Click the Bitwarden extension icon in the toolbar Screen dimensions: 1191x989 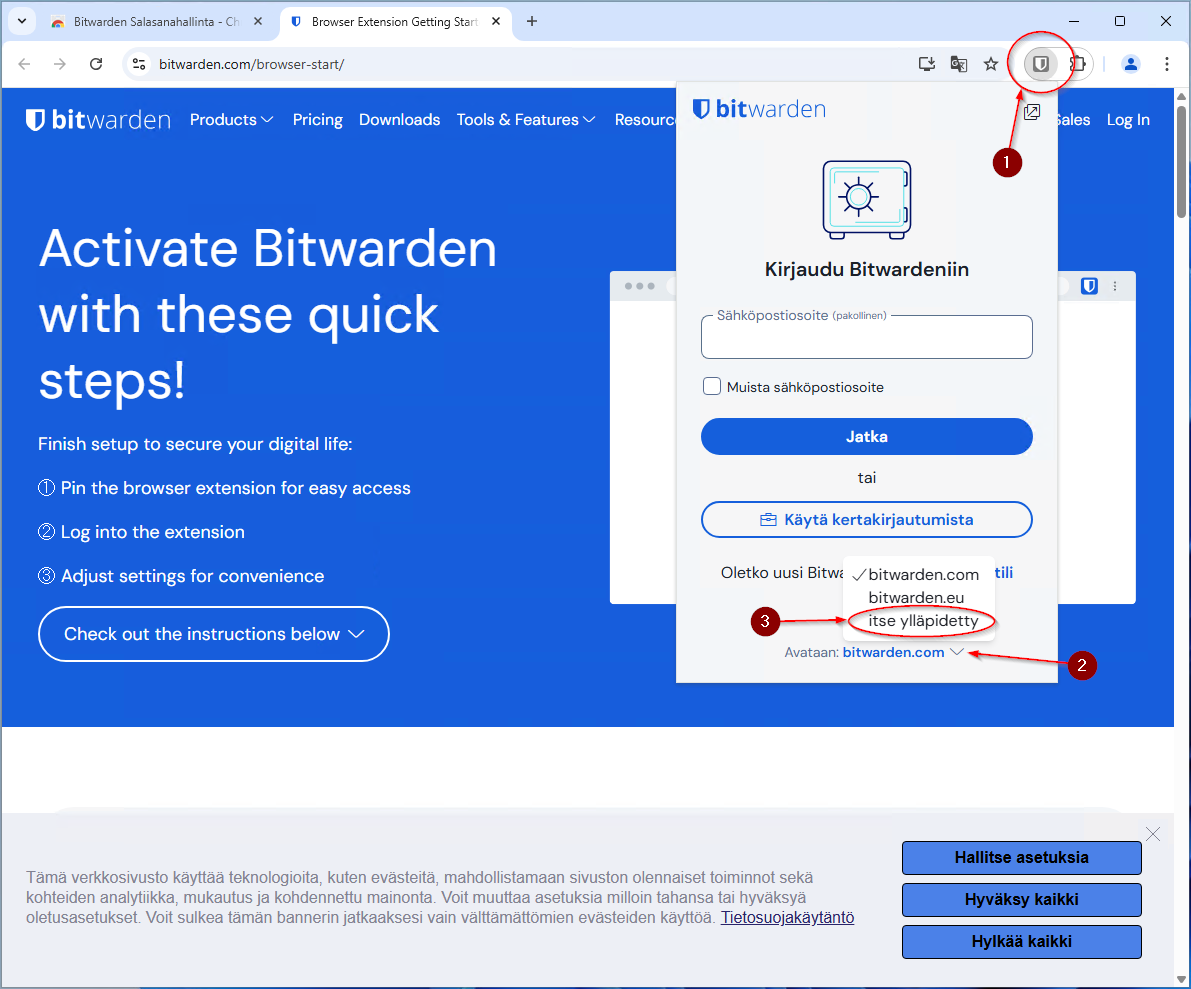pos(1041,64)
